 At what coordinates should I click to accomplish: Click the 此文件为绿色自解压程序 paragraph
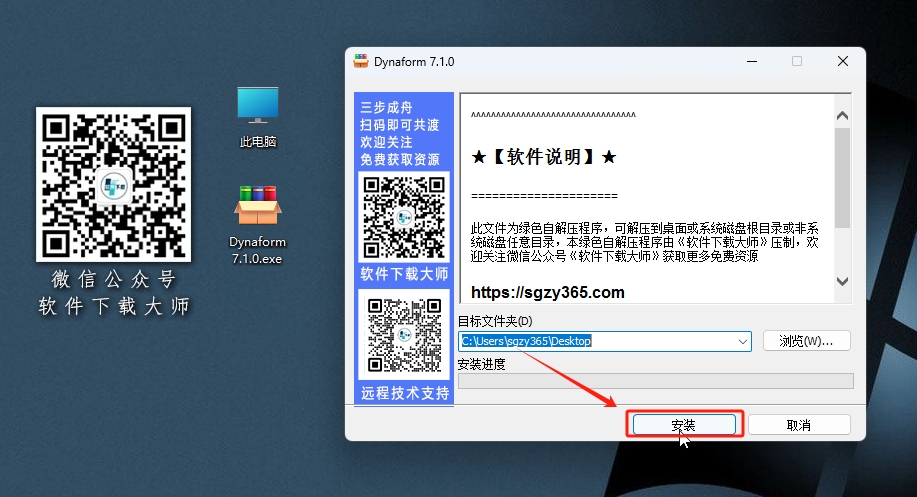point(644,242)
